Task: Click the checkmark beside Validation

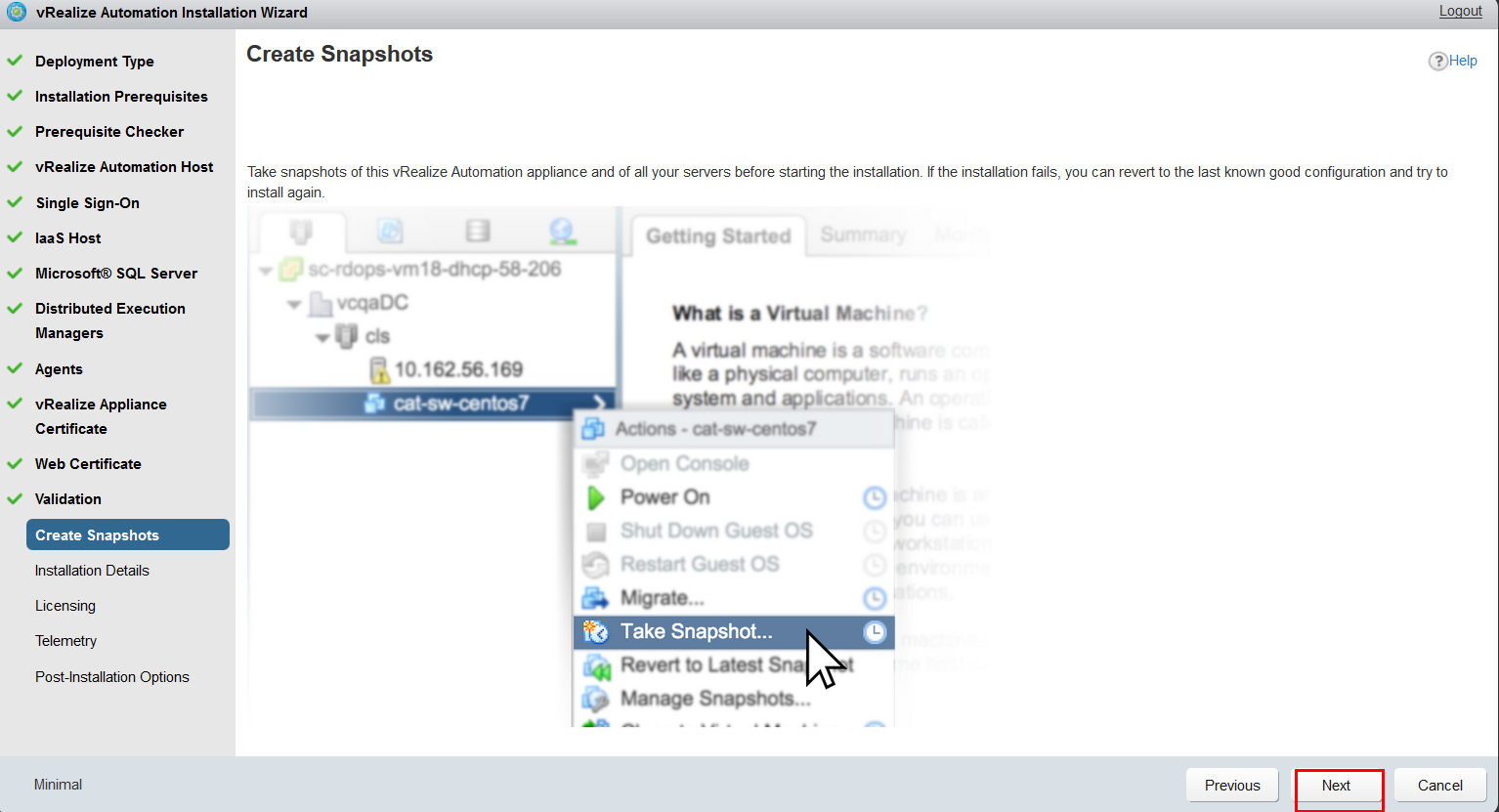Action: 15,498
